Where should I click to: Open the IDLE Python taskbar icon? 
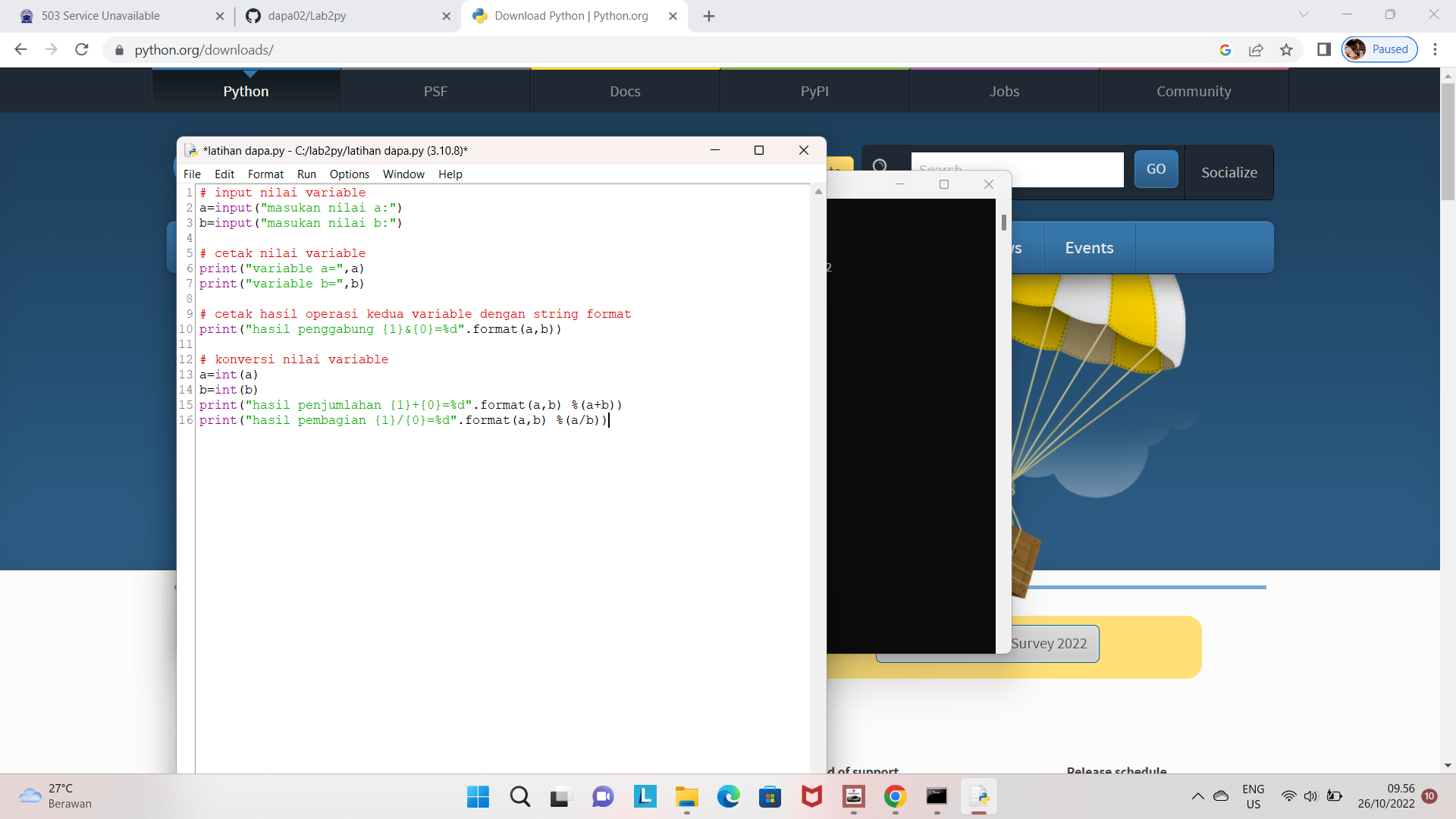[979, 796]
